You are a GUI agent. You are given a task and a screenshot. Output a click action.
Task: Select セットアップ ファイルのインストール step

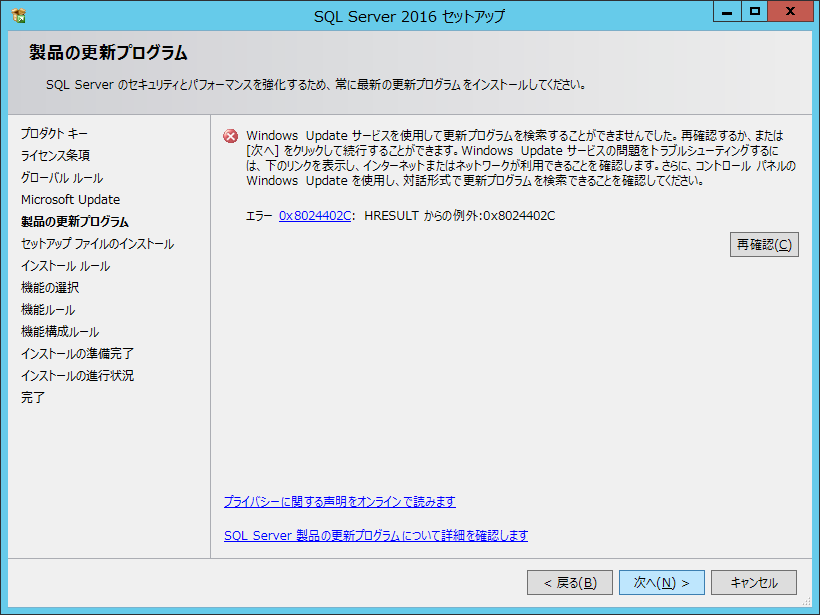tap(97, 243)
